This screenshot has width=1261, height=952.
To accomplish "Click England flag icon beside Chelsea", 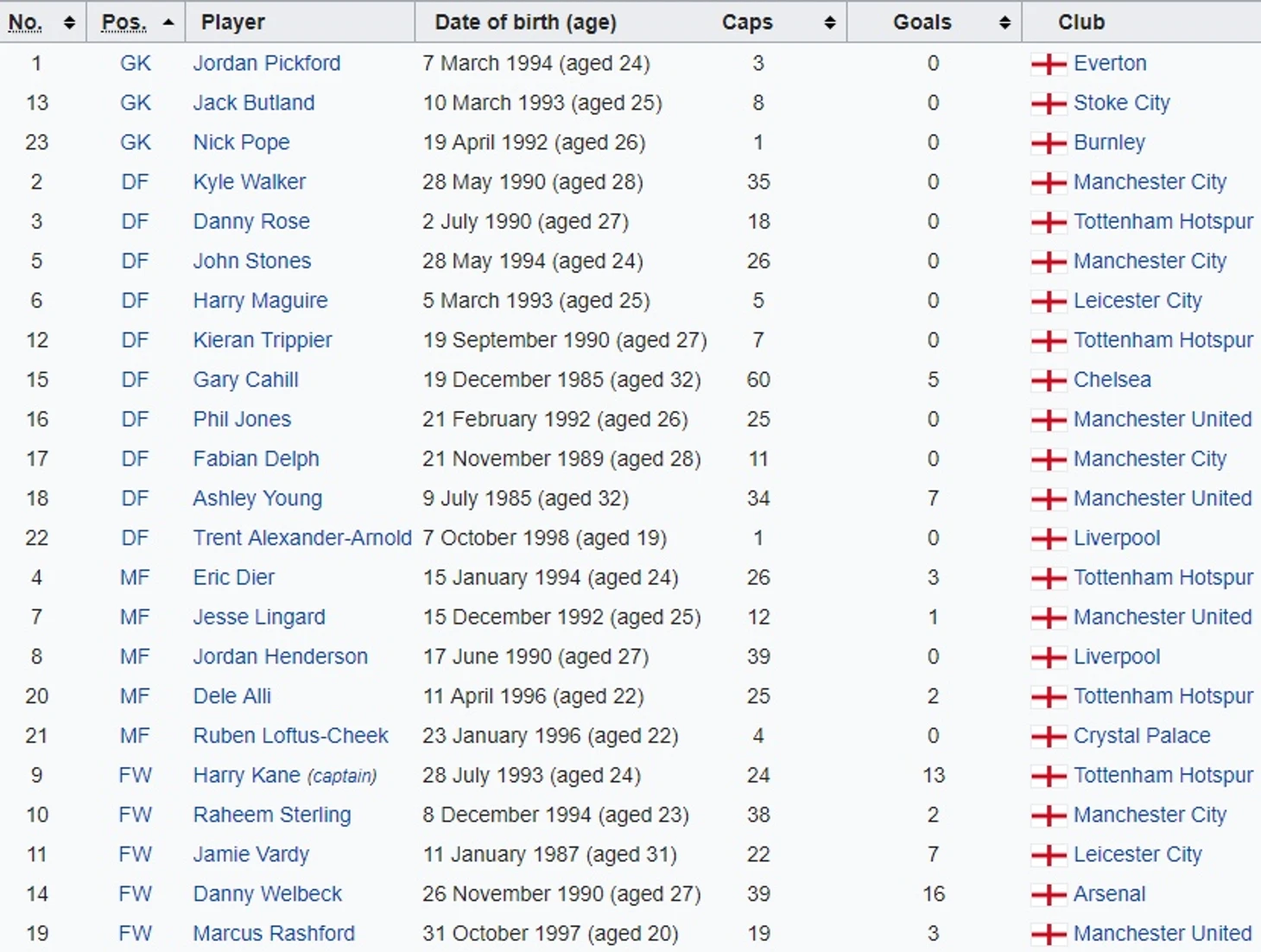I will pos(1049,380).
